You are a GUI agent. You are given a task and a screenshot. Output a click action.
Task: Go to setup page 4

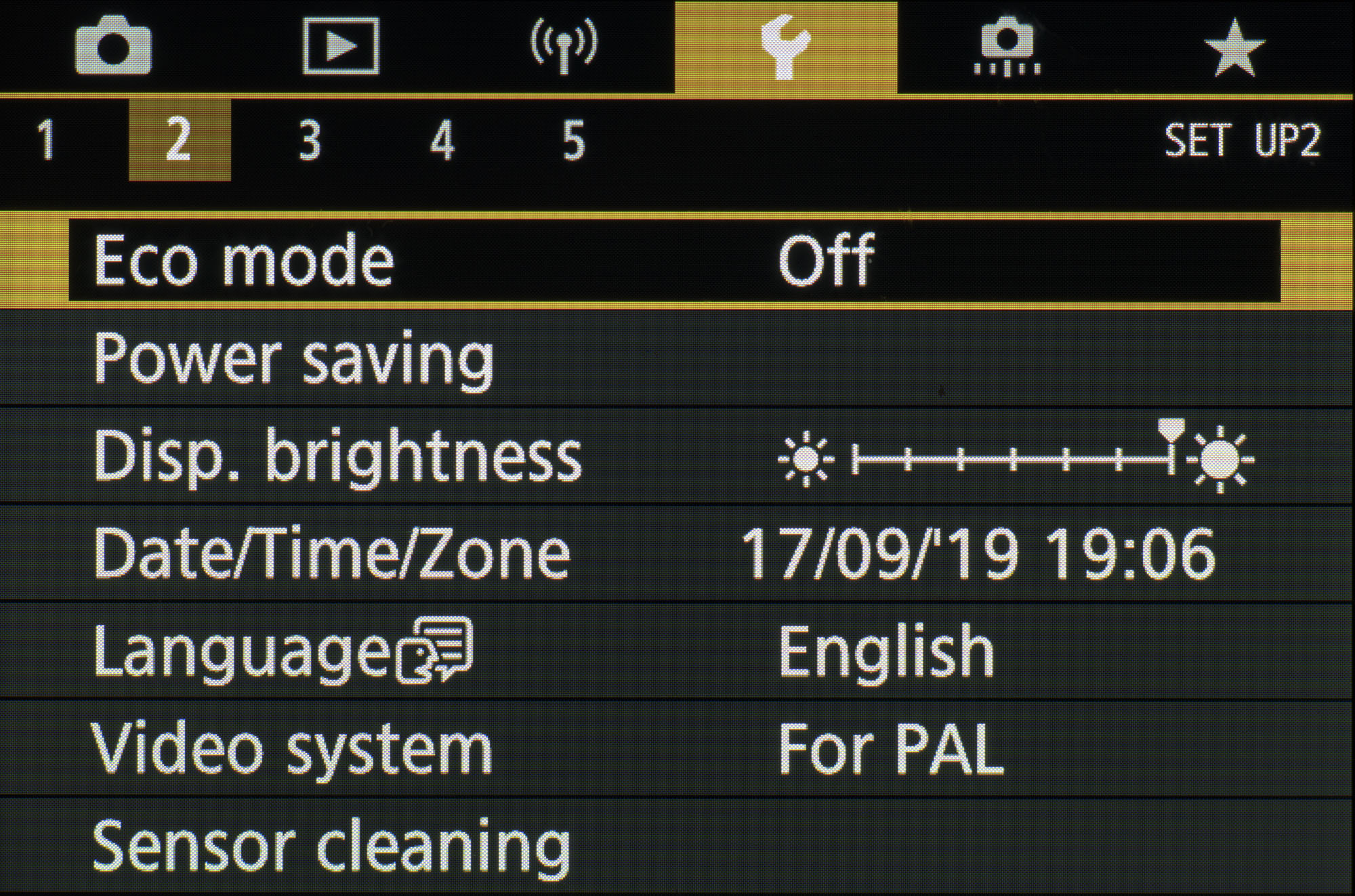coord(442,140)
